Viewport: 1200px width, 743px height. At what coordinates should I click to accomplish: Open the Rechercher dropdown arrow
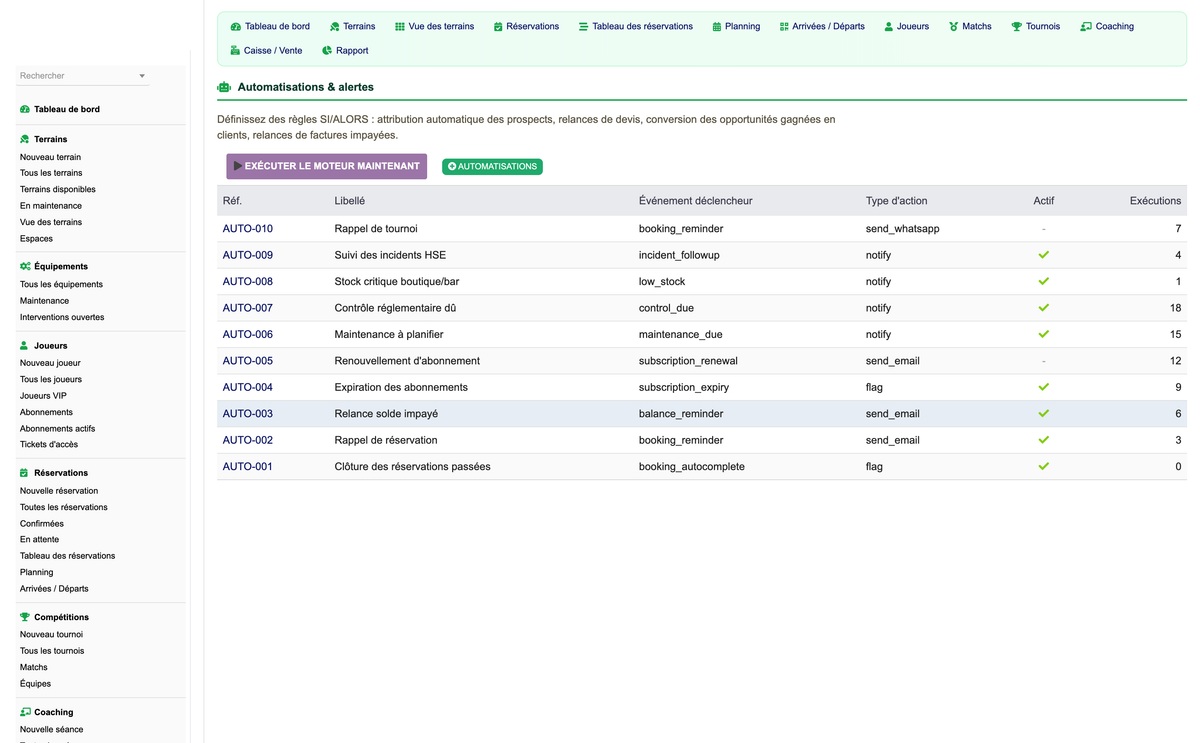pos(142,76)
